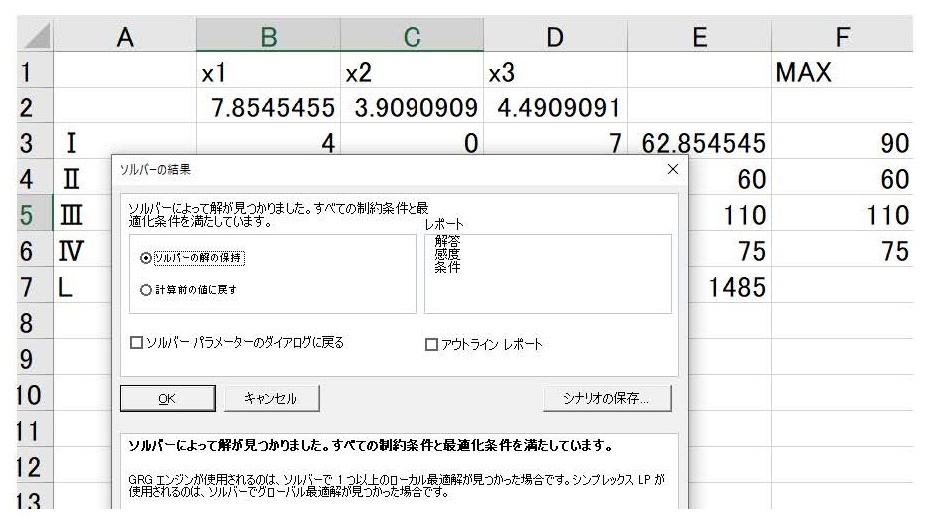This screenshot has height=528, width=946.
Task: Enable ソルバー パラメーターのダイアログに戻る checkbox
Action: coord(137,343)
